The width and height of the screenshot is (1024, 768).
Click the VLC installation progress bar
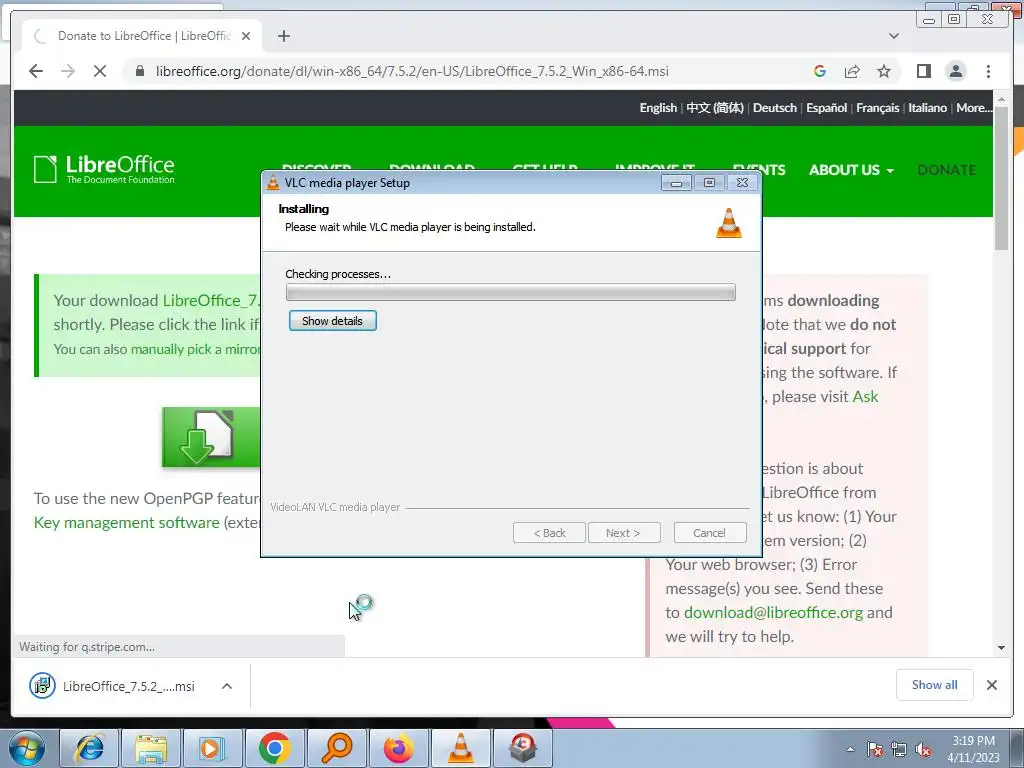(x=511, y=292)
